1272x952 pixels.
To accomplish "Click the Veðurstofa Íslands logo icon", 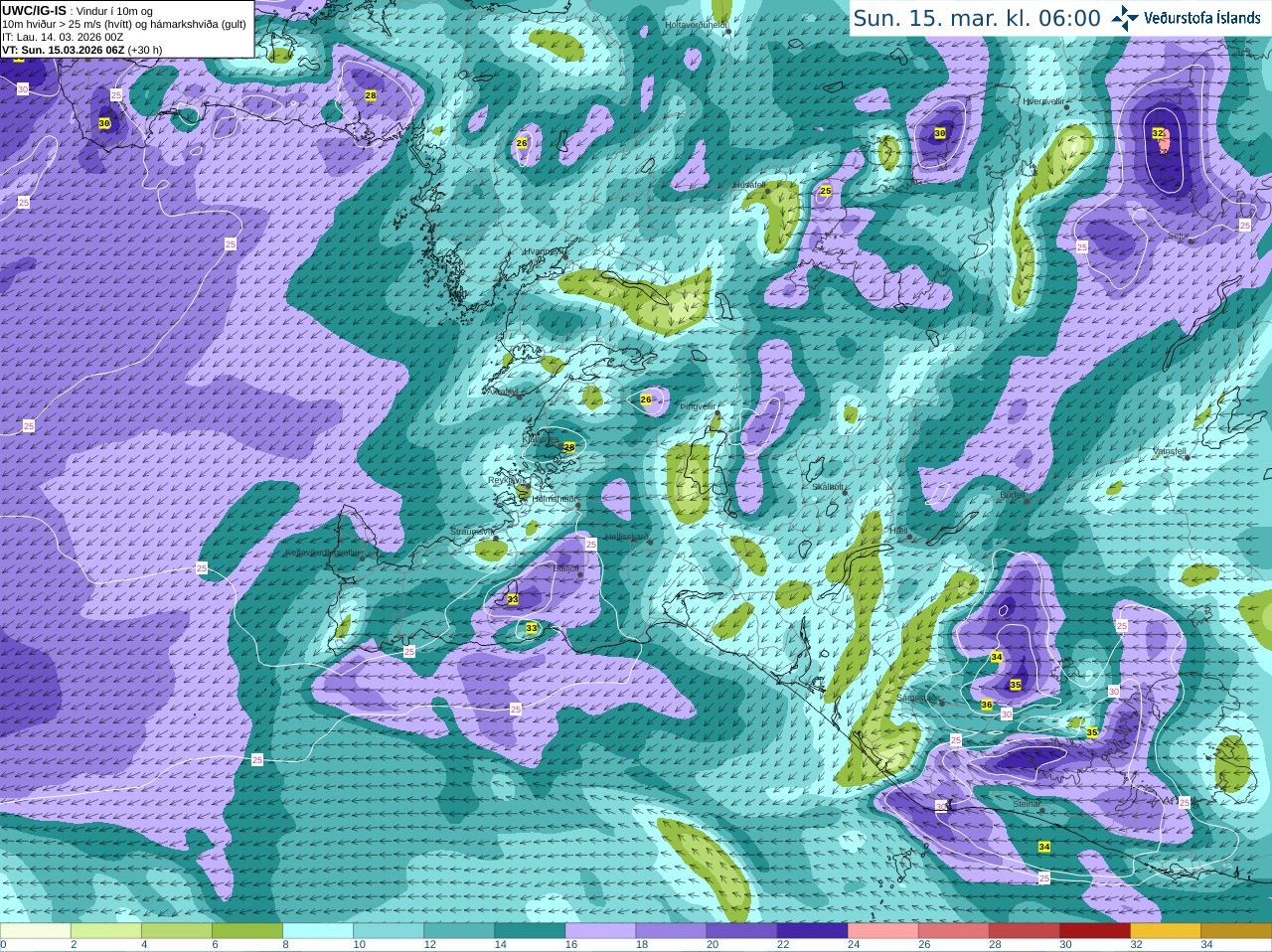I will 1125,18.
